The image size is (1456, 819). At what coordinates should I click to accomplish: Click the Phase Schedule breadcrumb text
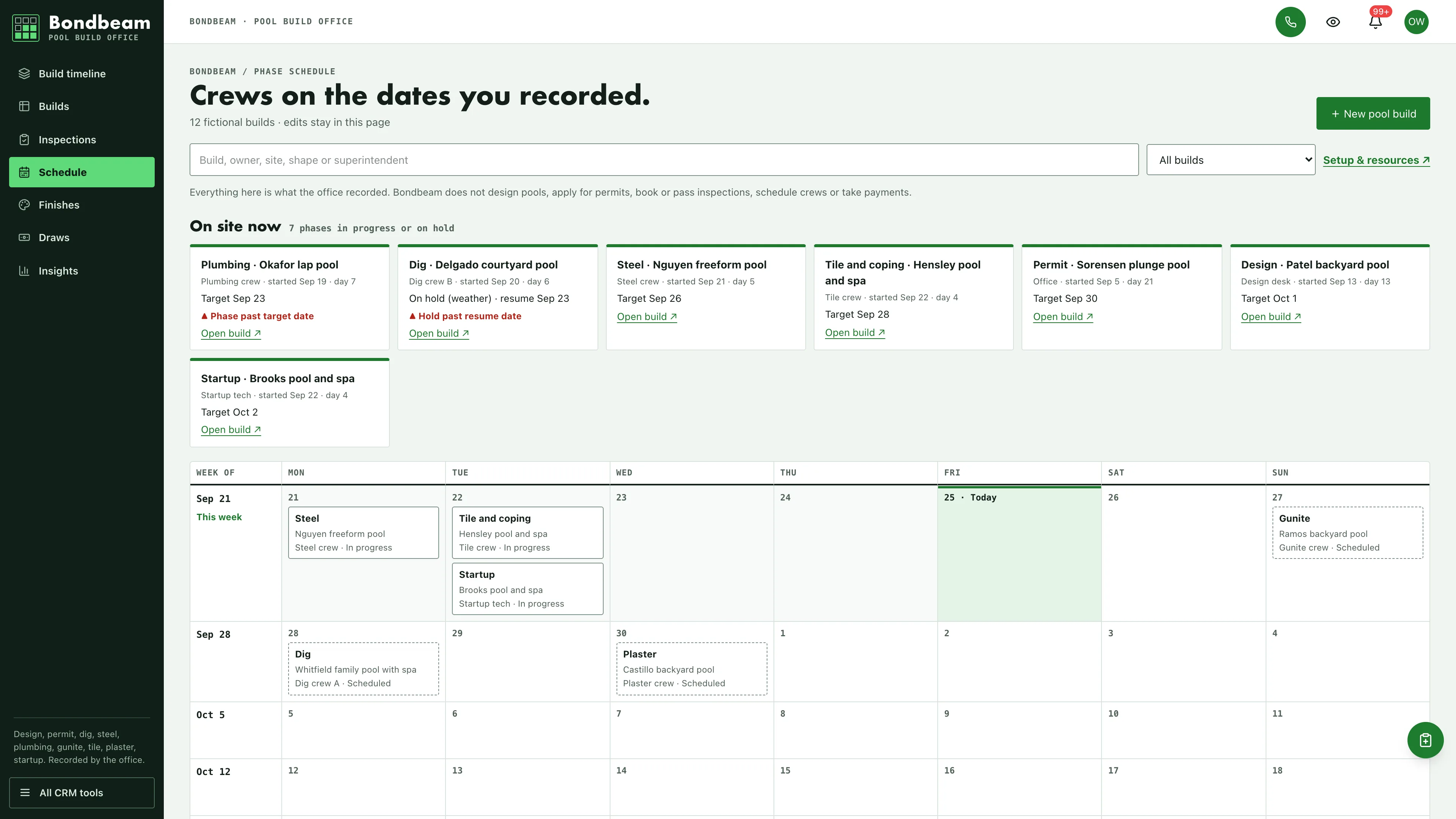[x=295, y=71]
